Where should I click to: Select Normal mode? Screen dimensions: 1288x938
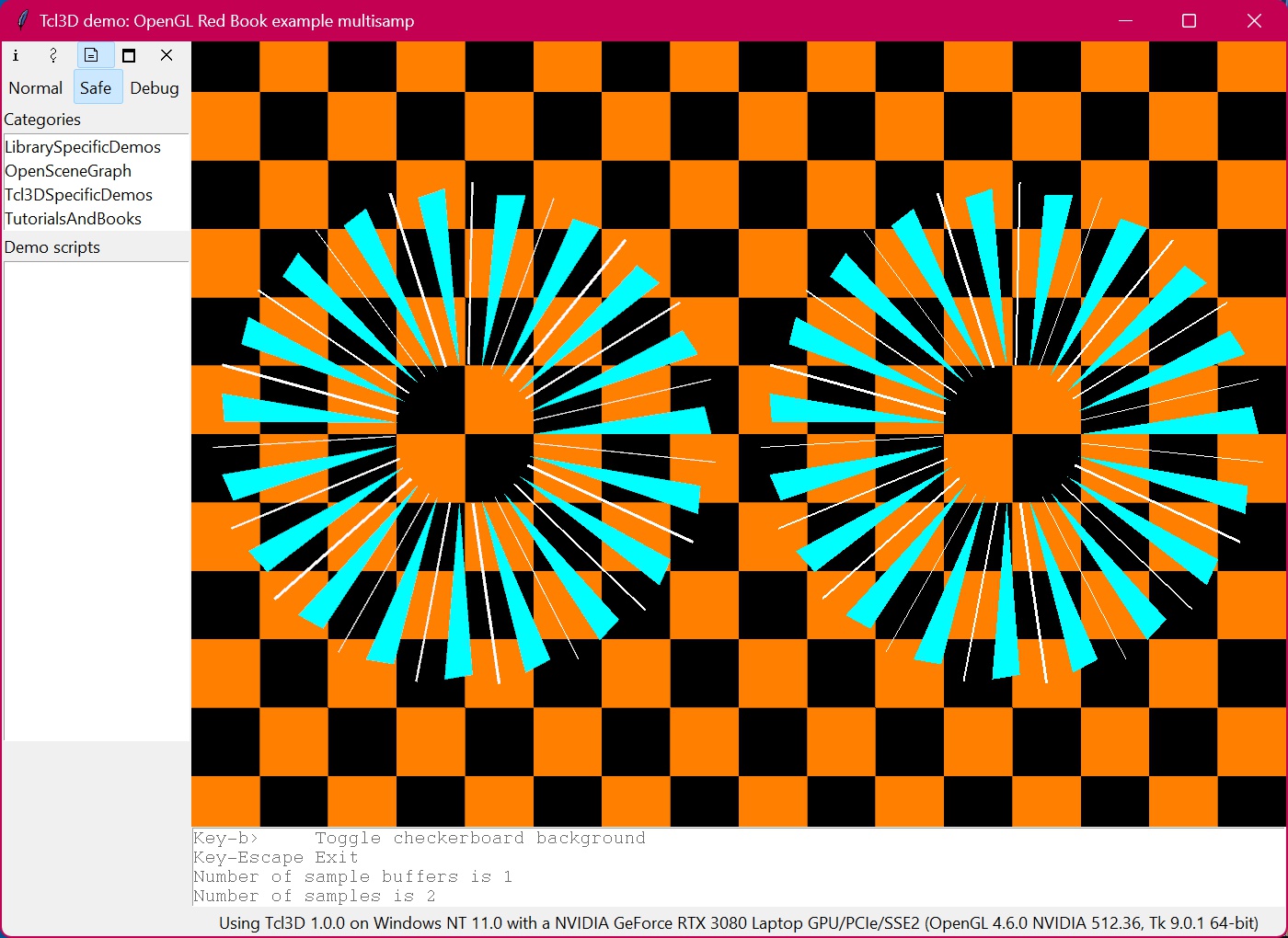pyautogui.click(x=36, y=88)
